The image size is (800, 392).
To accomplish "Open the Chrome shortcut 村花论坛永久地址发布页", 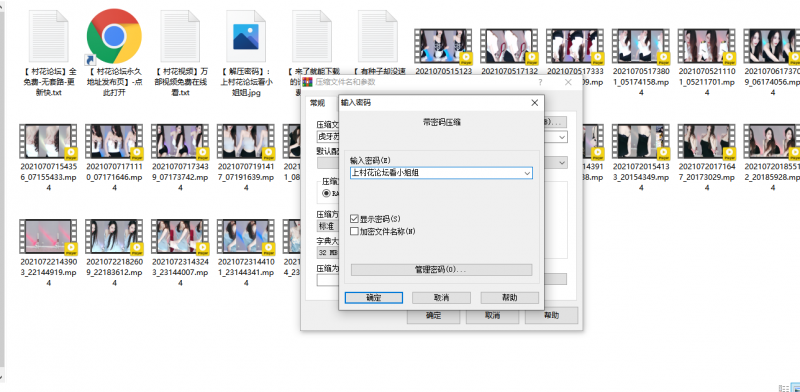I will (x=114, y=36).
